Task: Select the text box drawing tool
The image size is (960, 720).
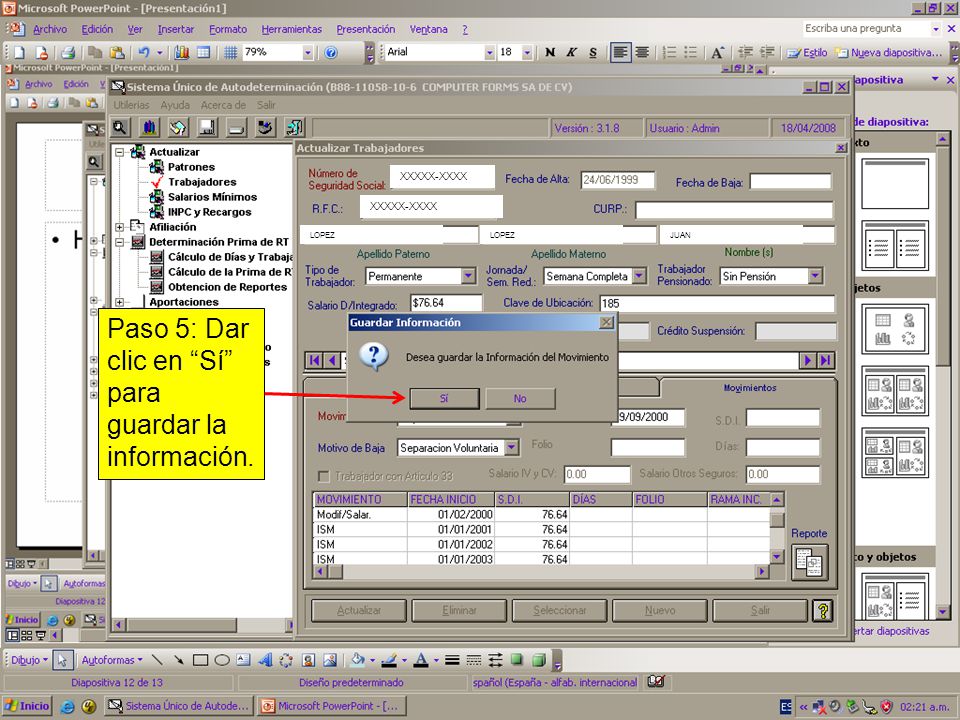Action: point(243,660)
